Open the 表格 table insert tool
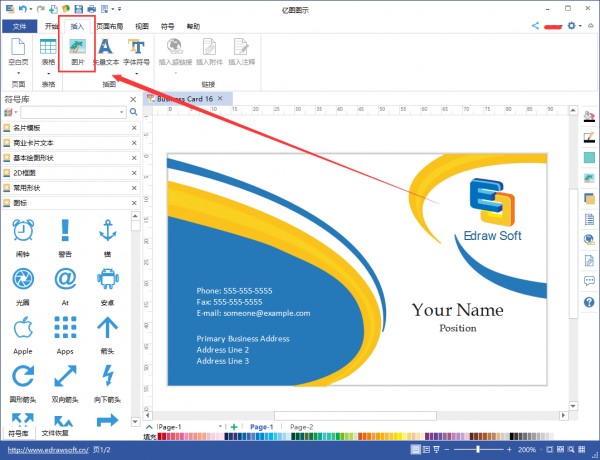The width and height of the screenshot is (600, 460). click(x=47, y=51)
